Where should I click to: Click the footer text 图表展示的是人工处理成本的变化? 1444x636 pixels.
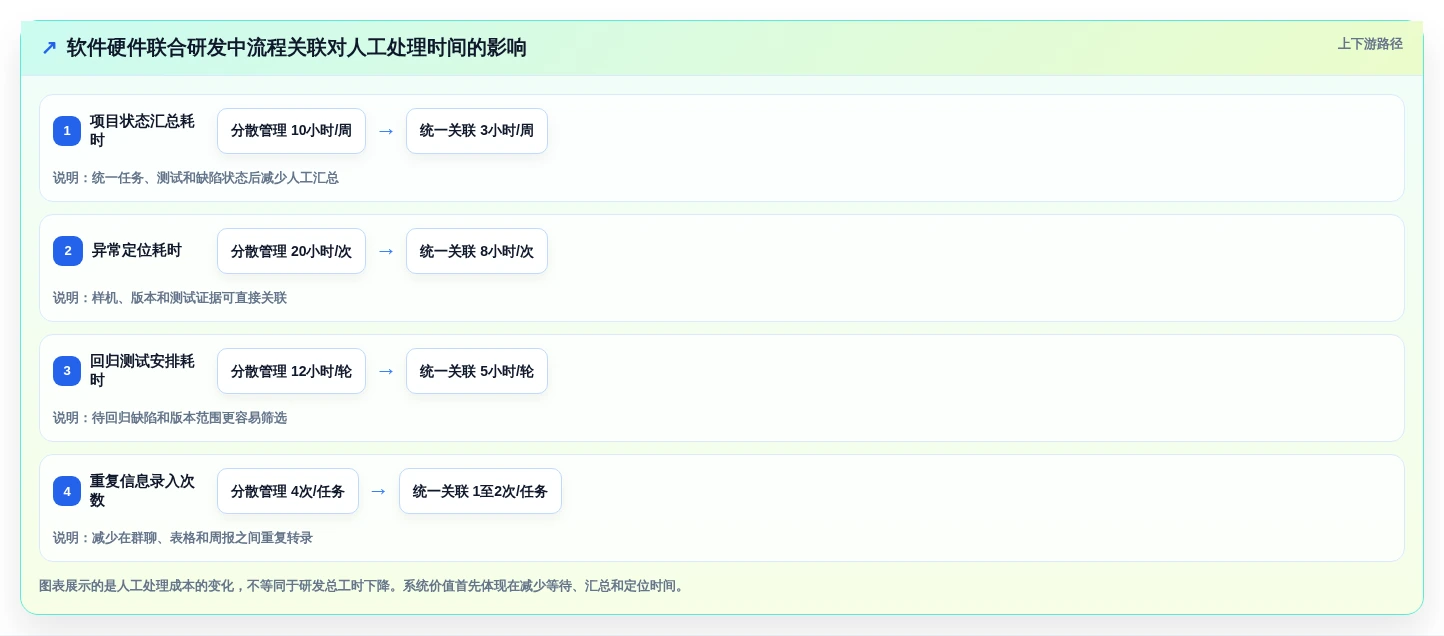pos(136,586)
